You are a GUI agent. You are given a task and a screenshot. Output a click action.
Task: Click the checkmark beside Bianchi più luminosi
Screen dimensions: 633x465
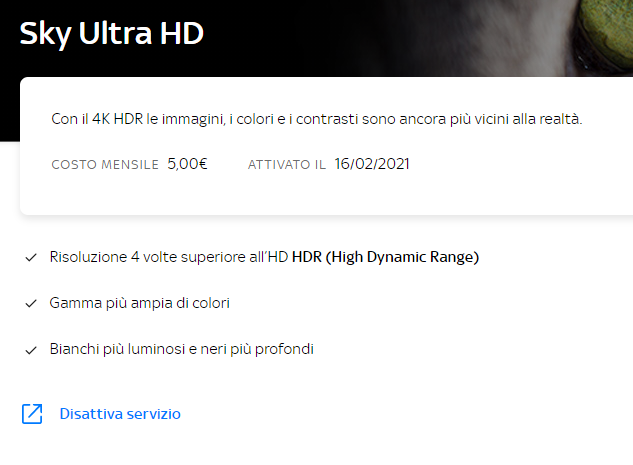pyautogui.click(x=31, y=350)
